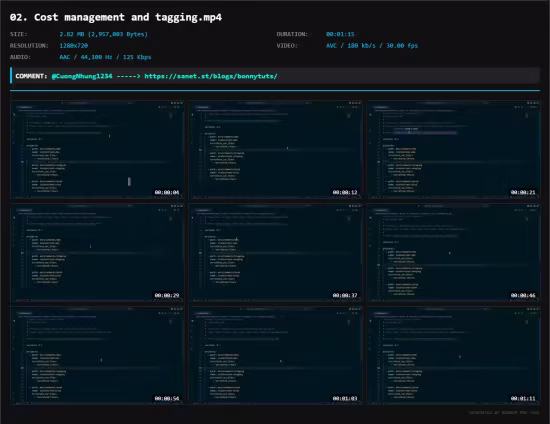Follow the sanet.st/blogs/bonnytuts link
This screenshot has width=550, height=424.
(211, 76)
